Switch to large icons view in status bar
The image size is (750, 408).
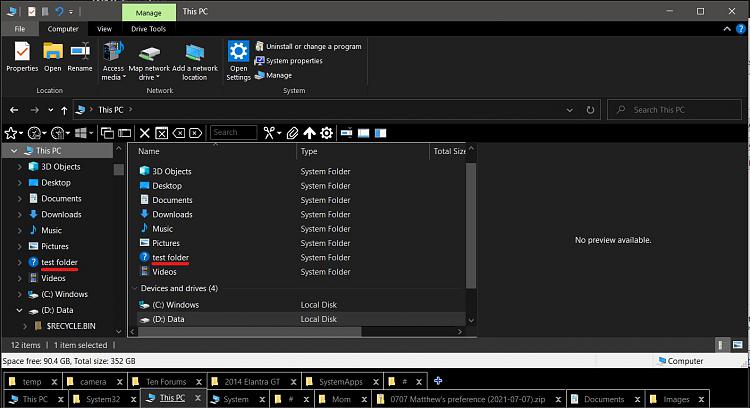coord(738,344)
